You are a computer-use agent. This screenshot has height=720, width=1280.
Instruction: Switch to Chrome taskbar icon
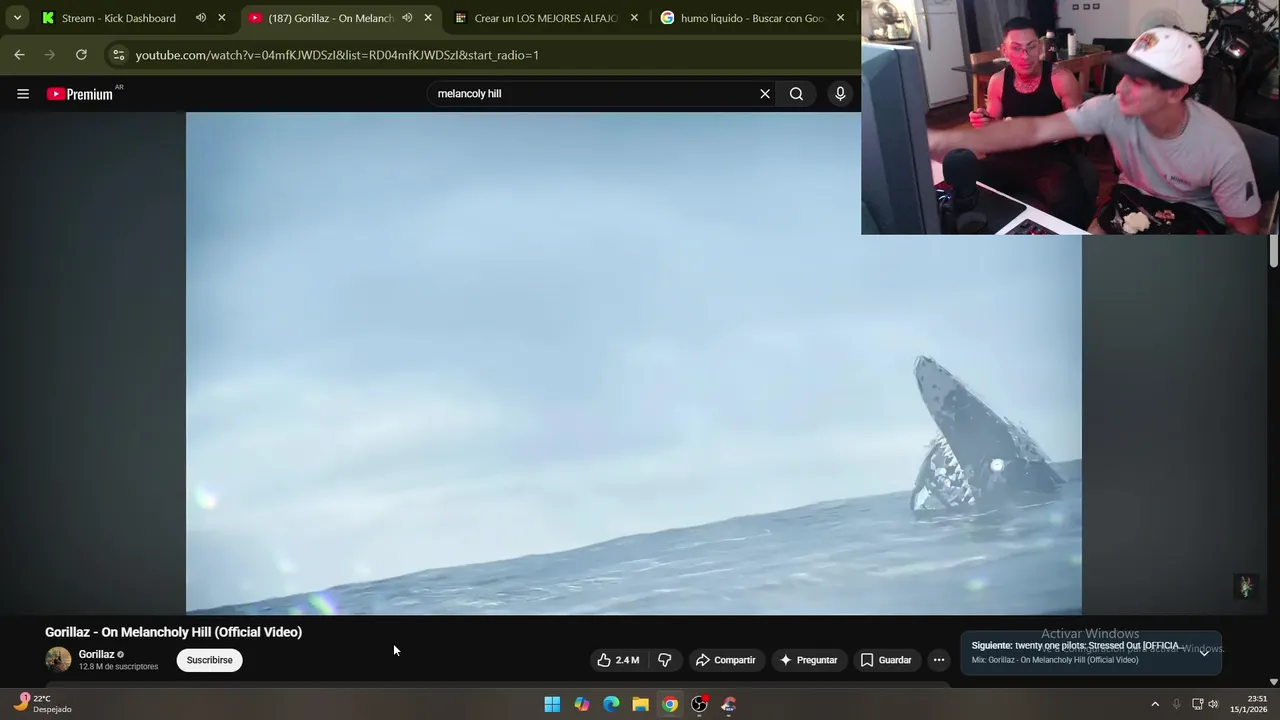pyautogui.click(x=670, y=704)
